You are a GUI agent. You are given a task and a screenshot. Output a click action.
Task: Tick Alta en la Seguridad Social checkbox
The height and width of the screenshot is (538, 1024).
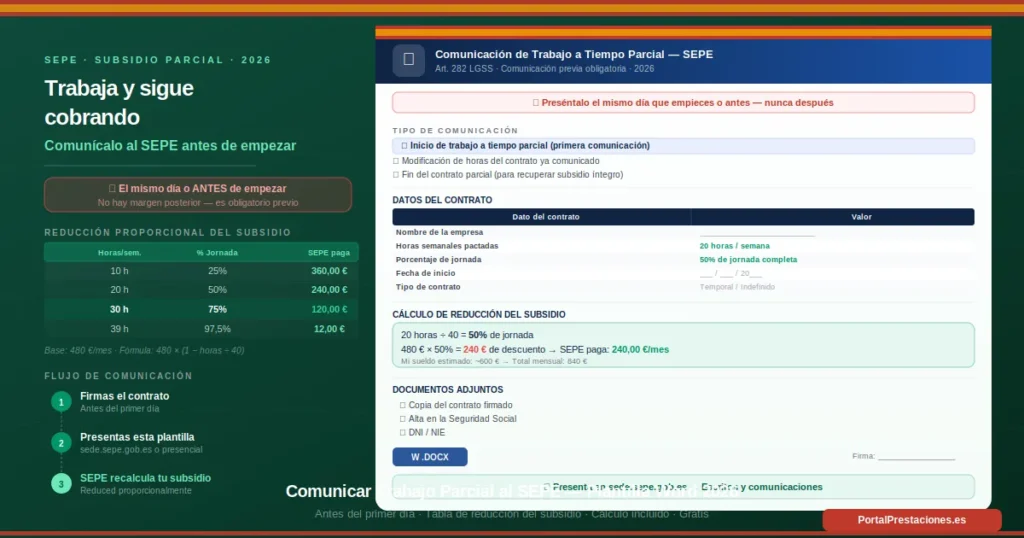point(403,419)
